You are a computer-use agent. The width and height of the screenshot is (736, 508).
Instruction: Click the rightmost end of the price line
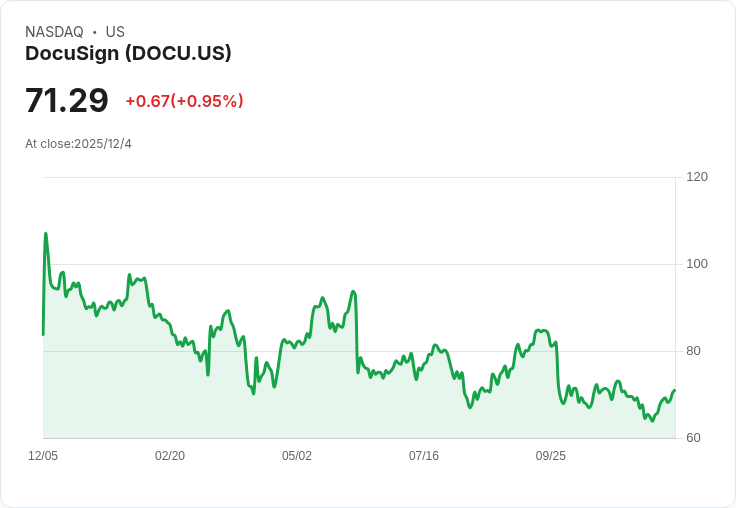click(x=675, y=391)
